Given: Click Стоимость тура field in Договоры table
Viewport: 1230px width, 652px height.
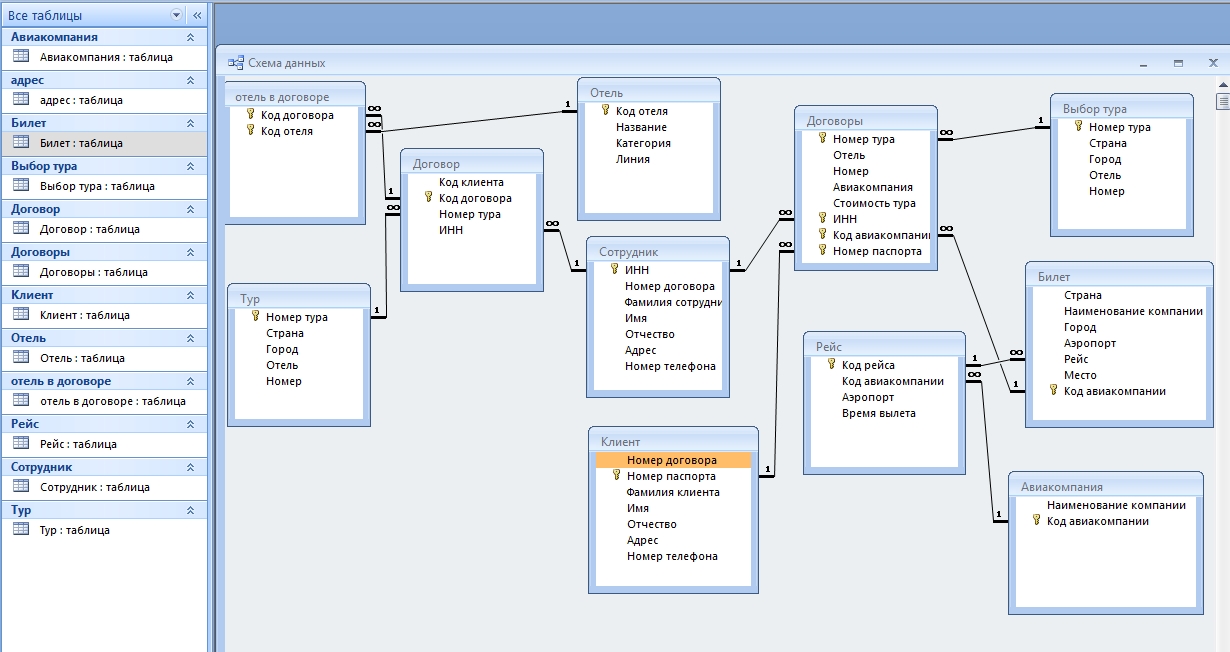Looking at the screenshot, I should pos(874,203).
